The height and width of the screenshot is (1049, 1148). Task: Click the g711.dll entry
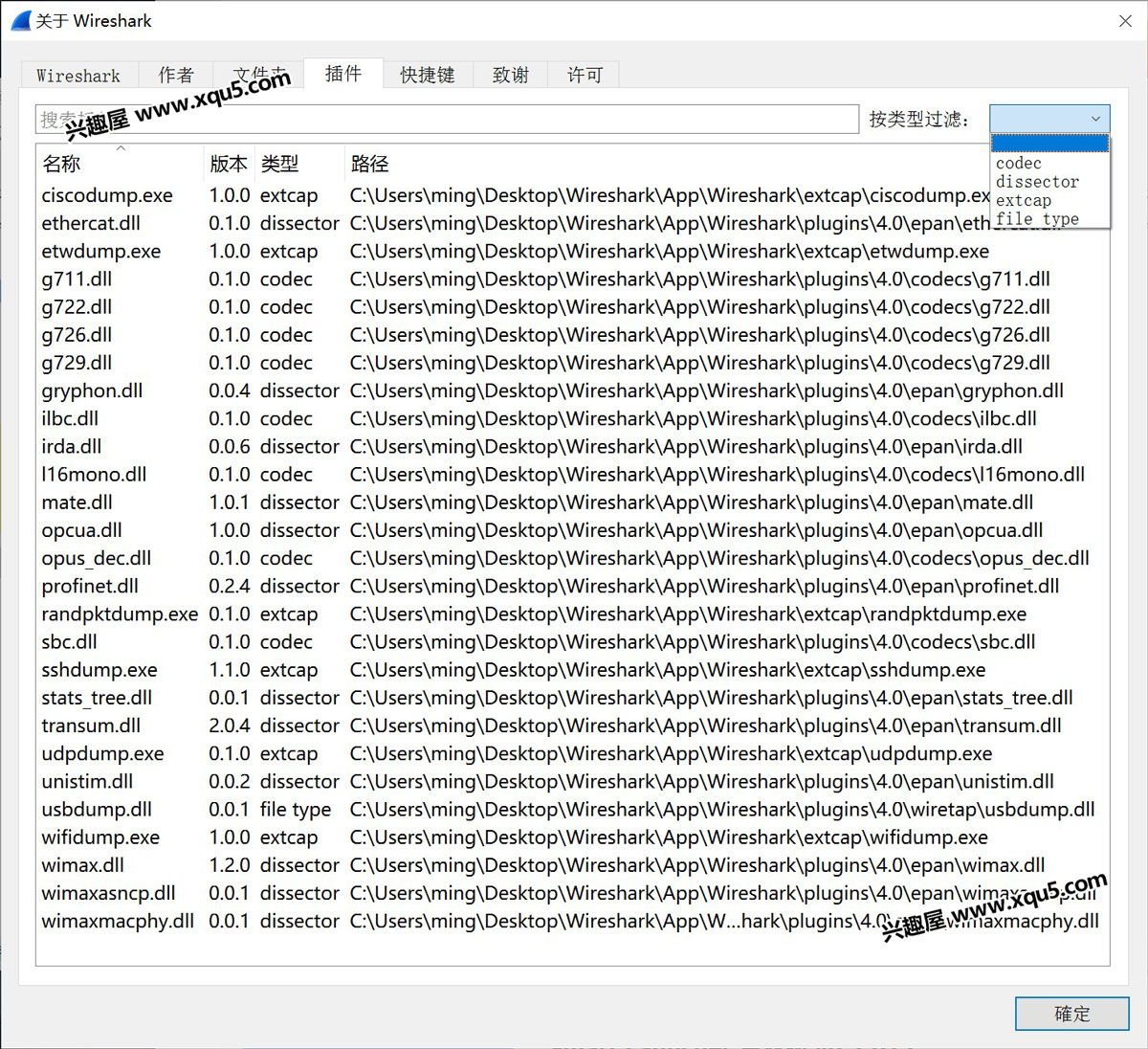coord(77,279)
